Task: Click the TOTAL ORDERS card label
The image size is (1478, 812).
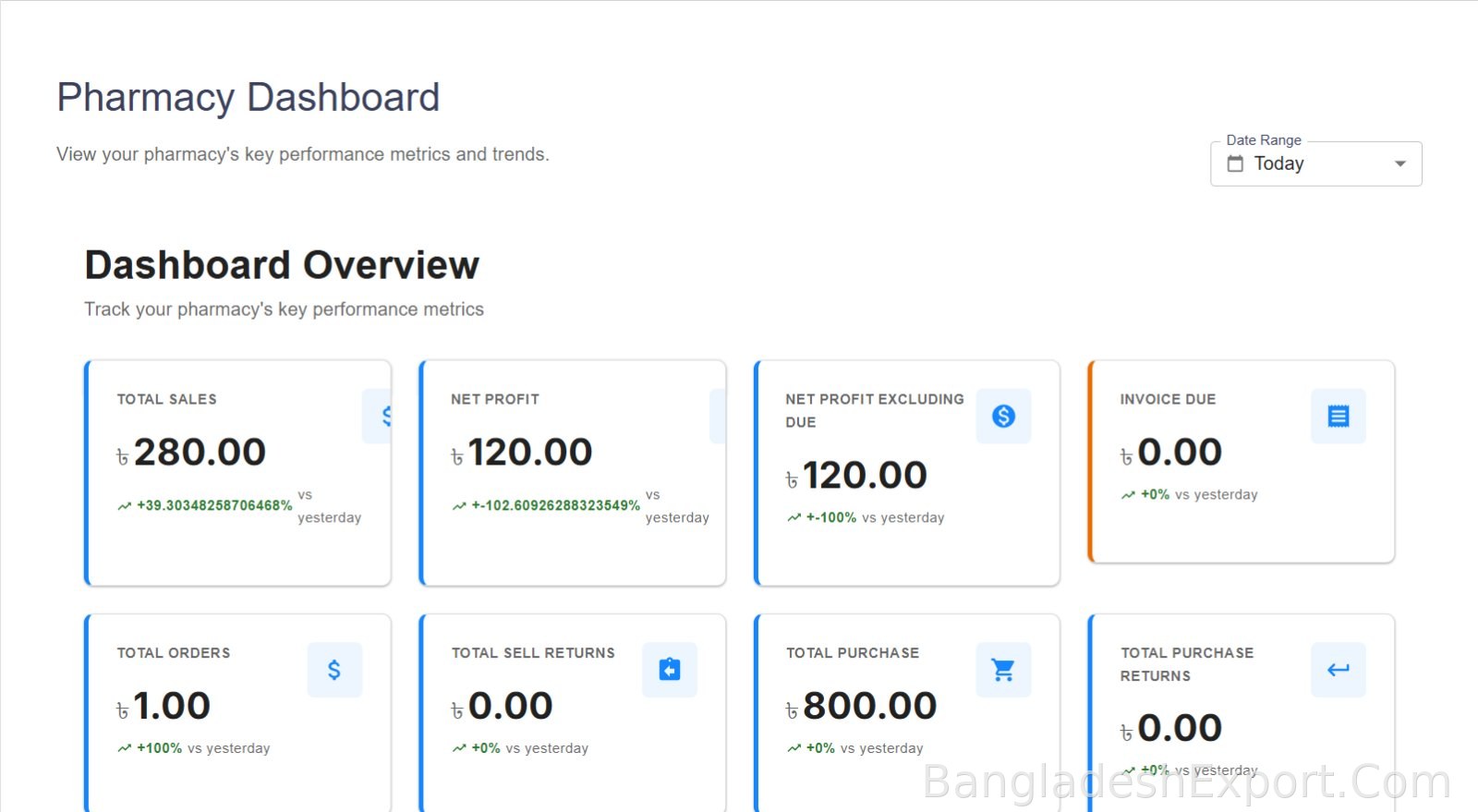Action: pyautogui.click(x=174, y=653)
